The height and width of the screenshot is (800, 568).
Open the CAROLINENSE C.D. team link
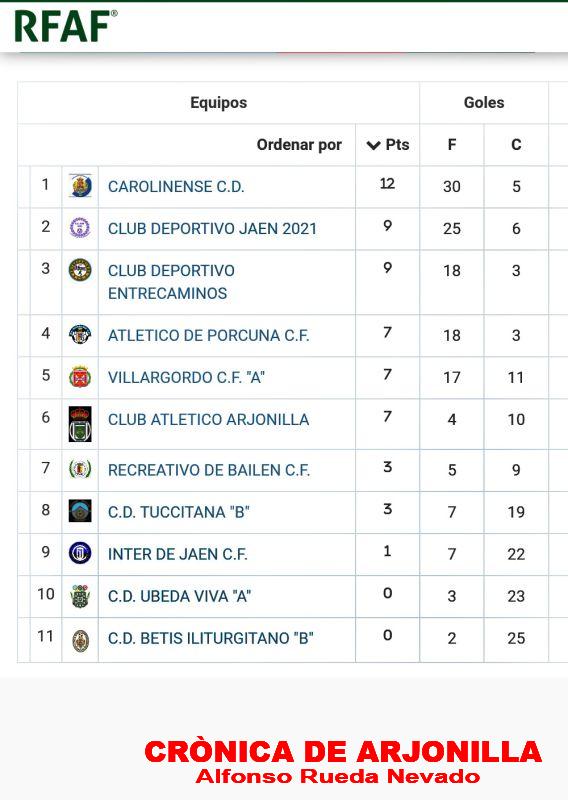176,186
